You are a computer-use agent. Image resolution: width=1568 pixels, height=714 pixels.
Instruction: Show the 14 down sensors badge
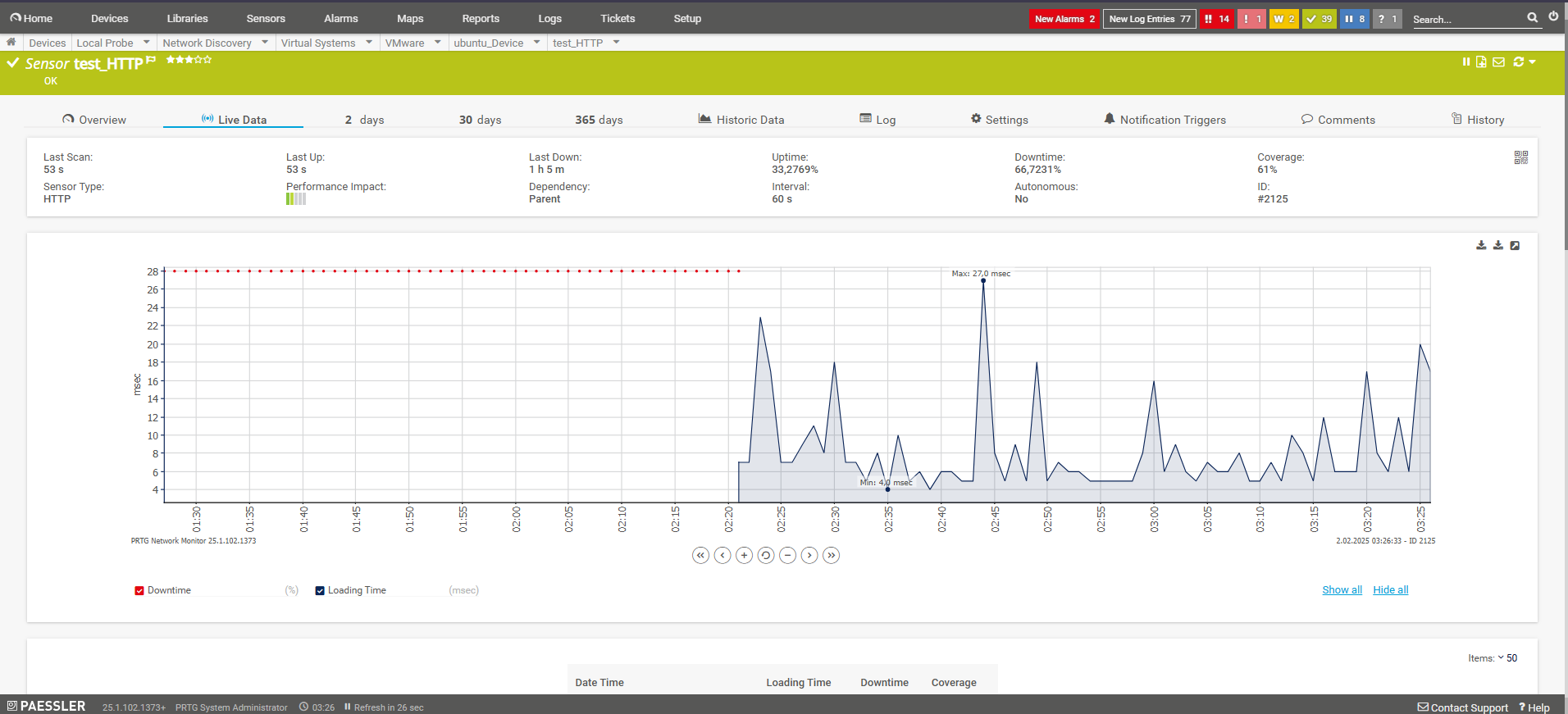pyautogui.click(x=1217, y=19)
